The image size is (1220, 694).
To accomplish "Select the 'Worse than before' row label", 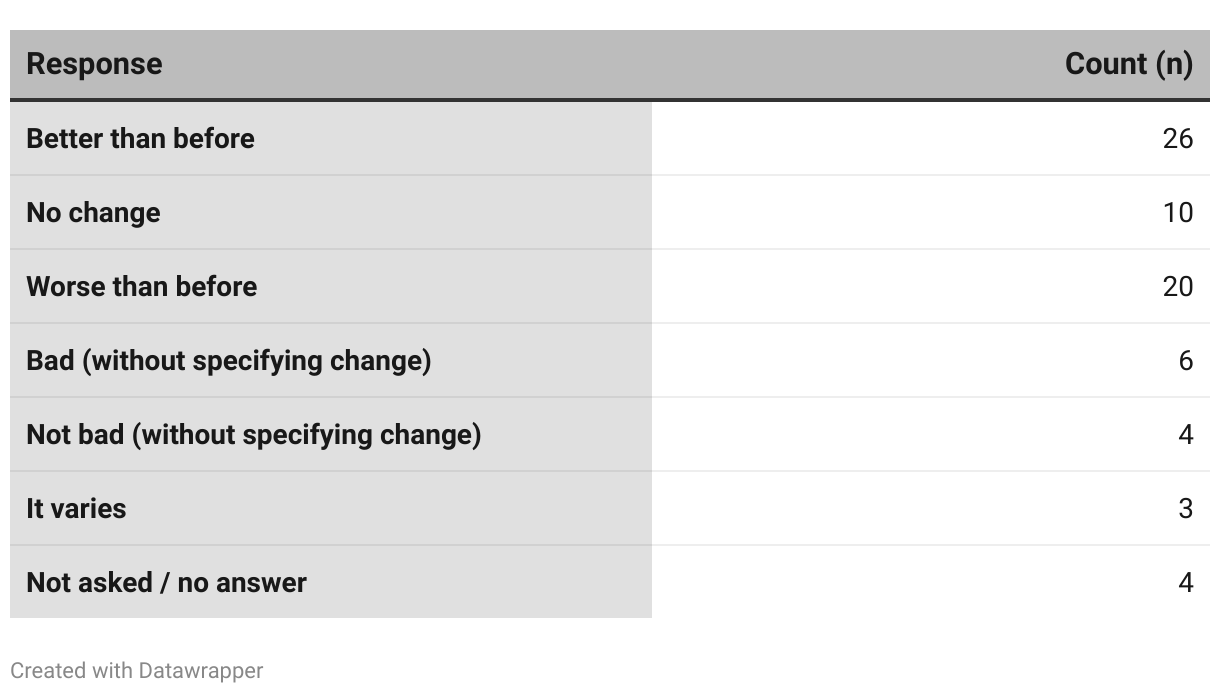I will [x=141, y=286].
